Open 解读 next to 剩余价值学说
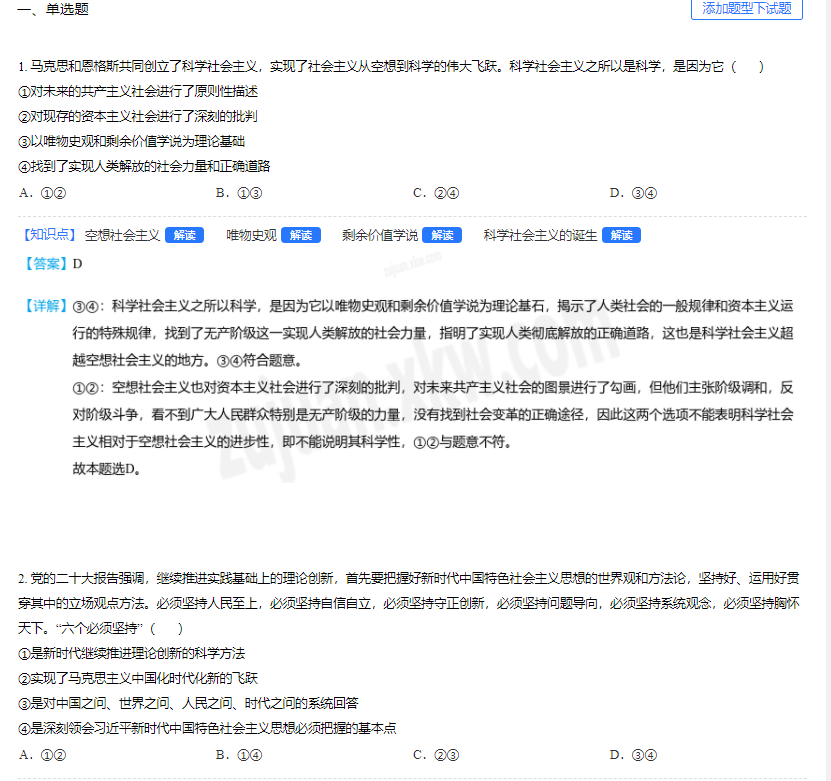This screenshot has width=831, height=781. (441, 236)
